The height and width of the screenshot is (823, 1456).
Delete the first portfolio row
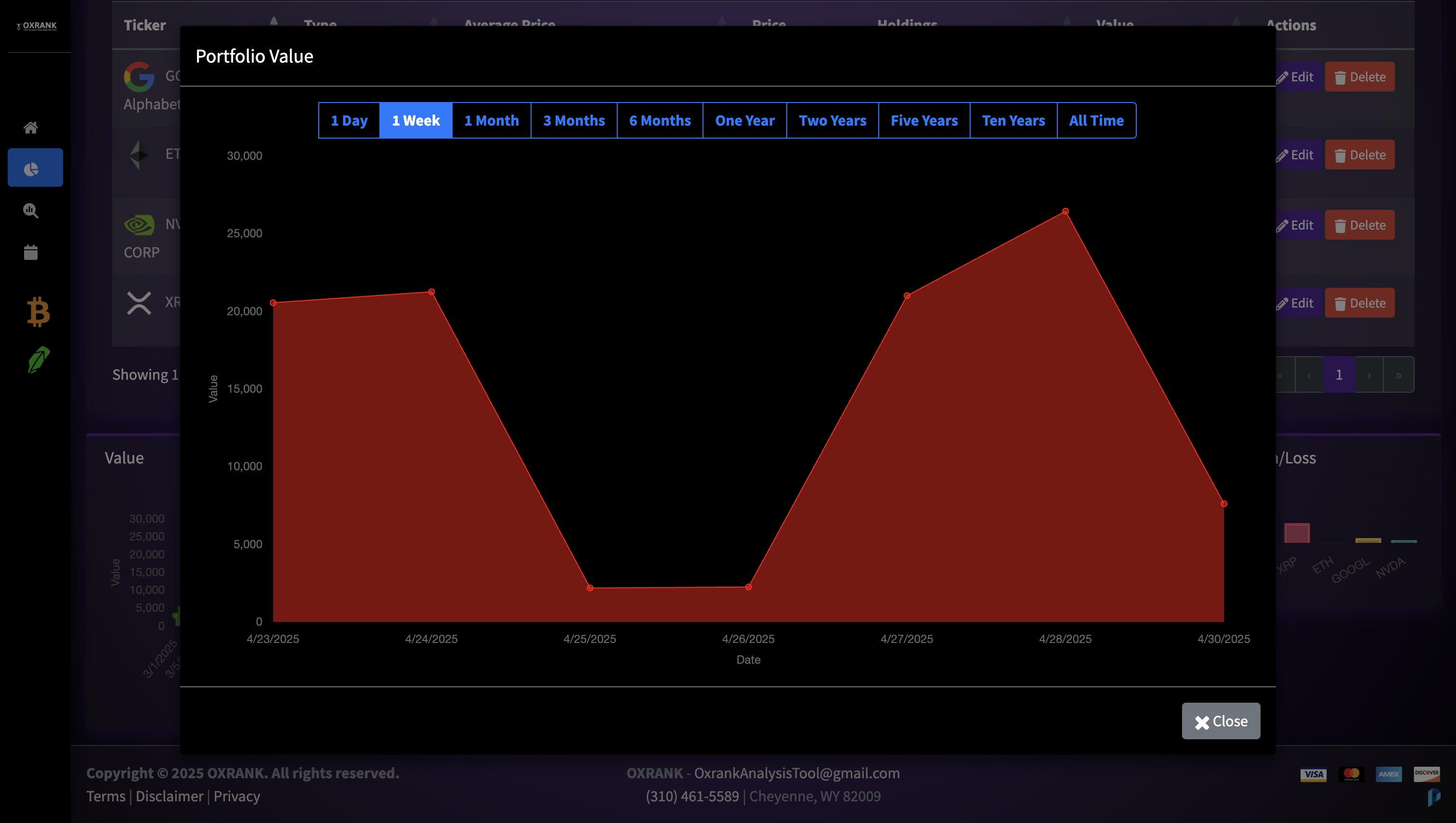click(x=1359, y=77)
